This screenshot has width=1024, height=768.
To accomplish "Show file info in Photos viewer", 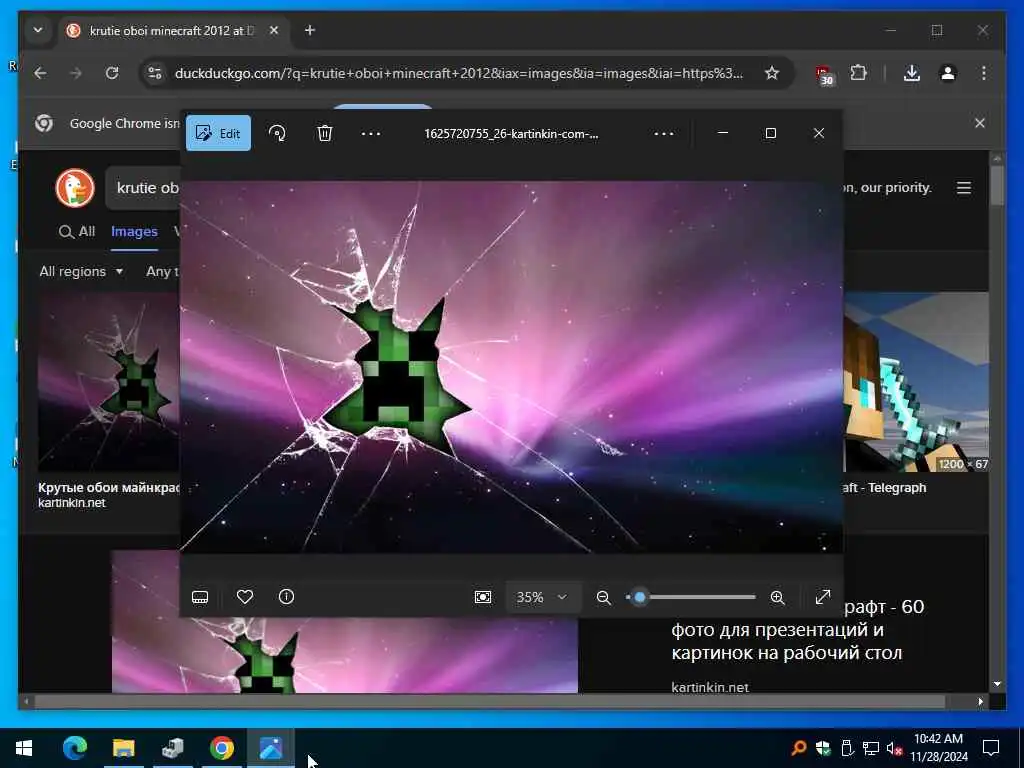I will [286, 597].
